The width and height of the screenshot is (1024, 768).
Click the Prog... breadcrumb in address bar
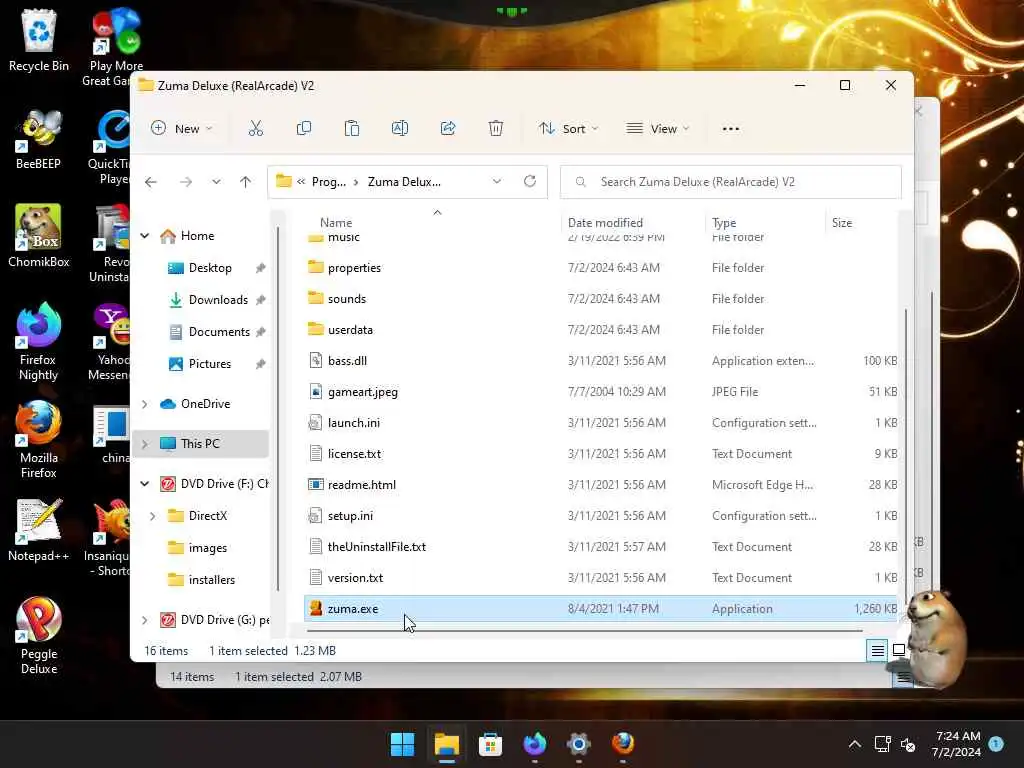[x=328, y=182]
